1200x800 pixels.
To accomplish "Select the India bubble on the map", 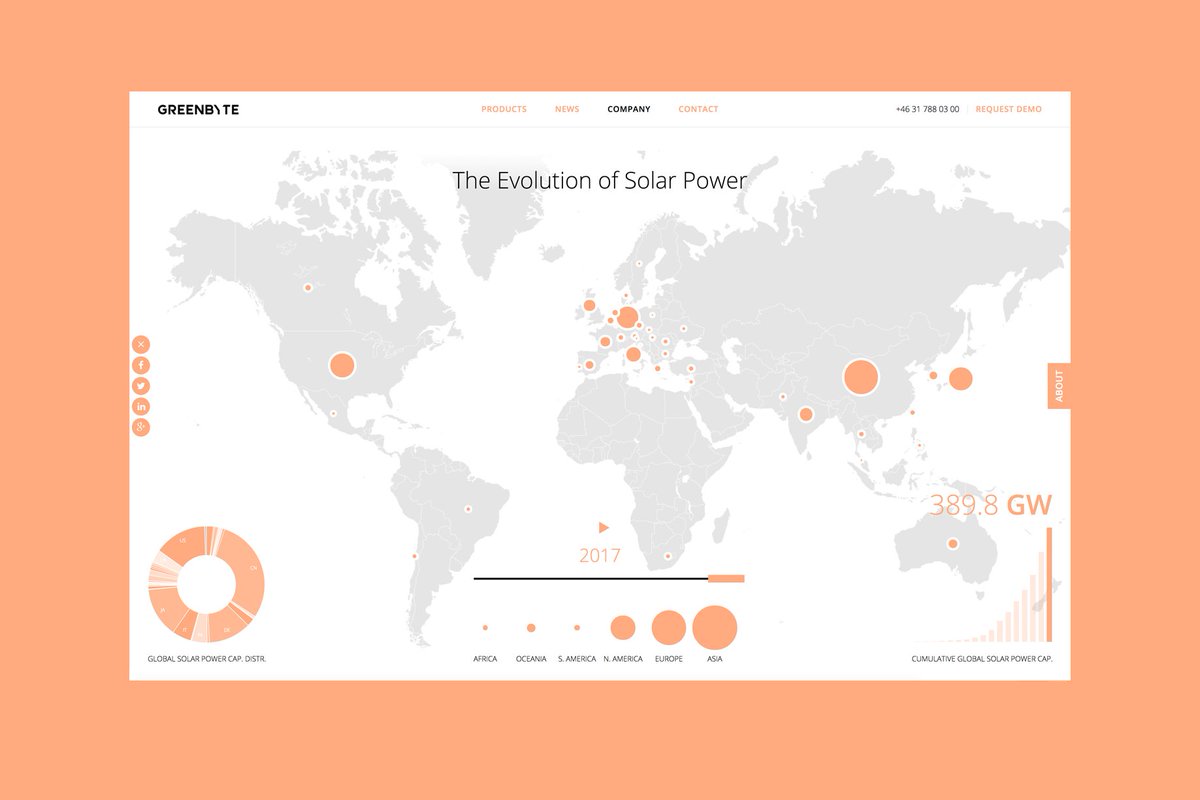I will tap(805, 414).
